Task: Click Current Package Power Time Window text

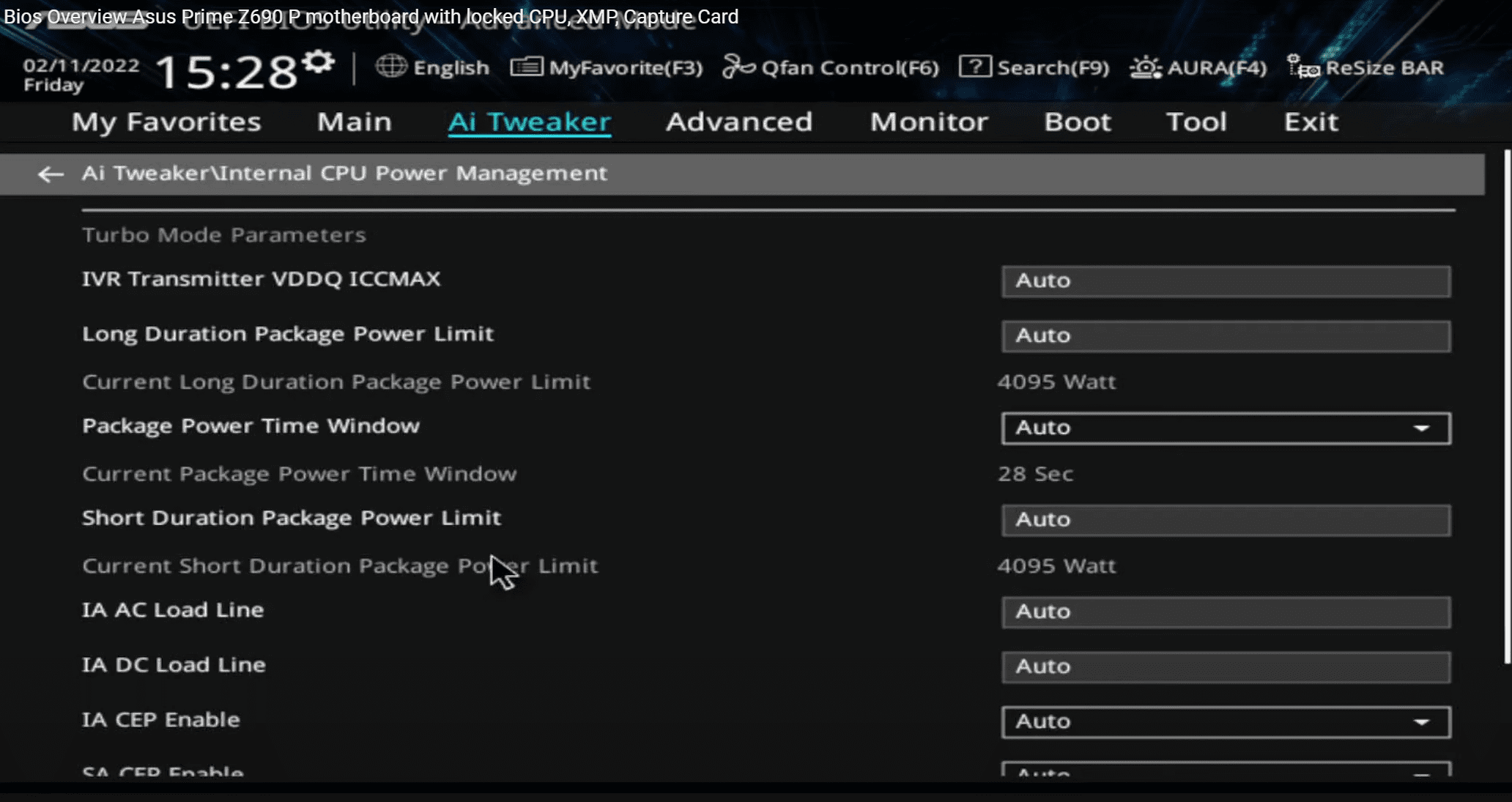Action: (x=299, y=474)
